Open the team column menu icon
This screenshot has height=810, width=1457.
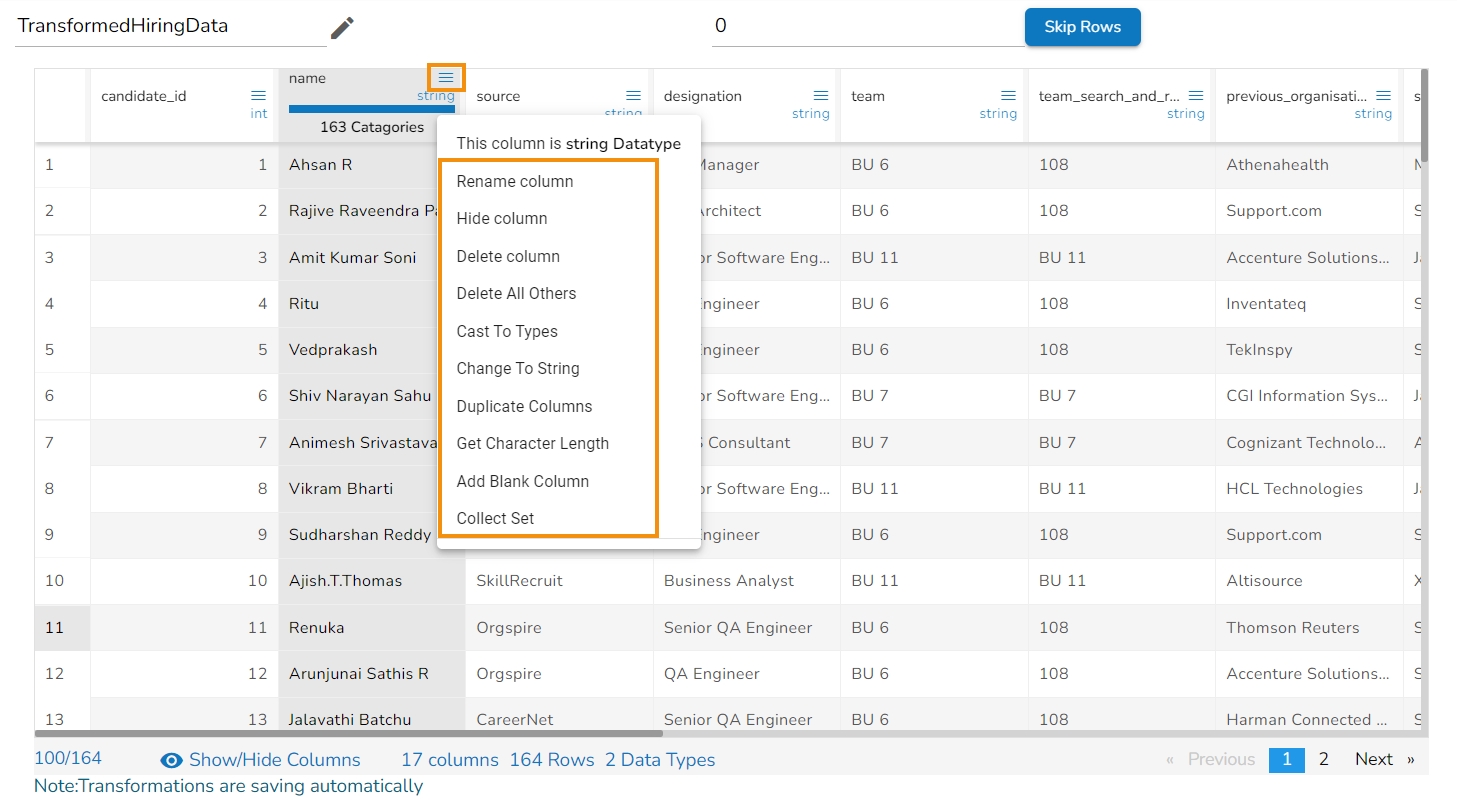pyautogui.click(x=1008, y=96)
